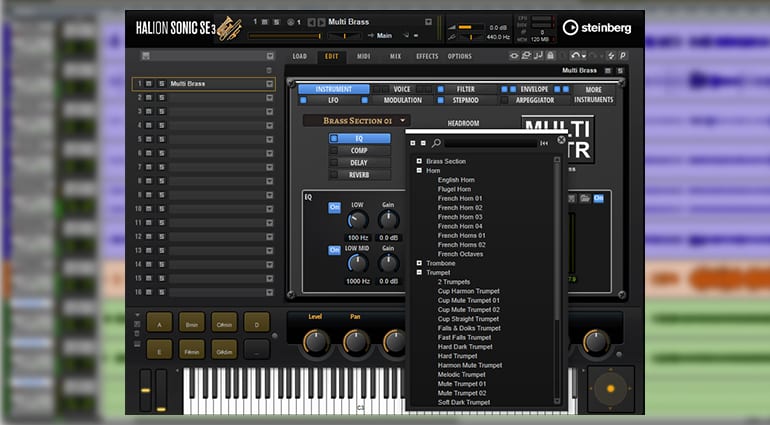This screenshot has height=425, width=770.
Task: Expand the Brass Section tree category
Action: coord(419,161)
